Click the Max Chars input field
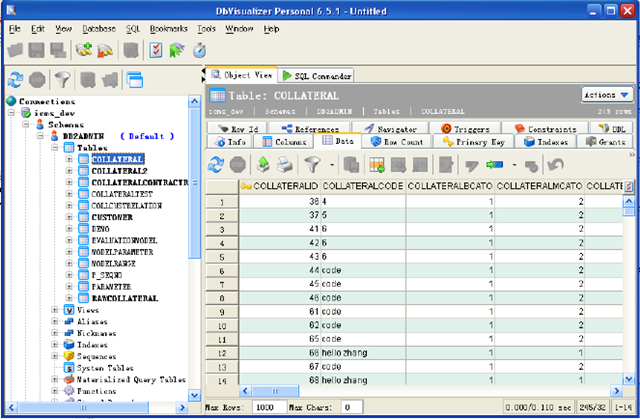640x419 pixels. coord(352,407)
